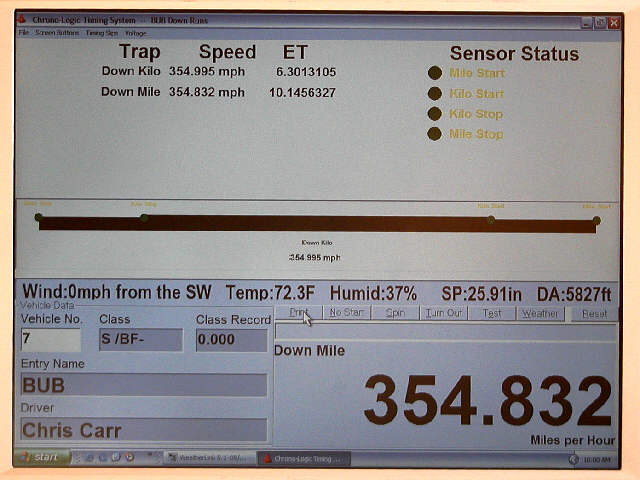Viewport: 640px width, 480px height.
Task: Open the File menu
Action: 23,33
